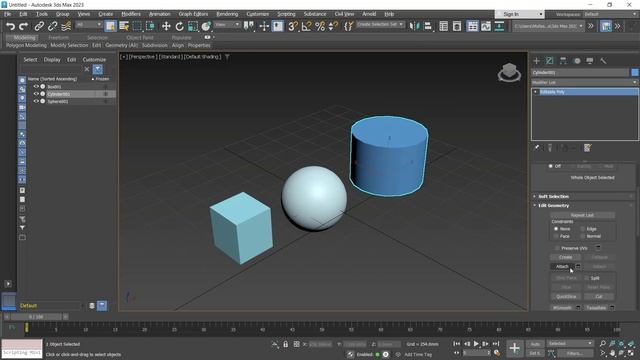Click the Cut button
Viewport: 640px width, 360px height.
[599, 297]
